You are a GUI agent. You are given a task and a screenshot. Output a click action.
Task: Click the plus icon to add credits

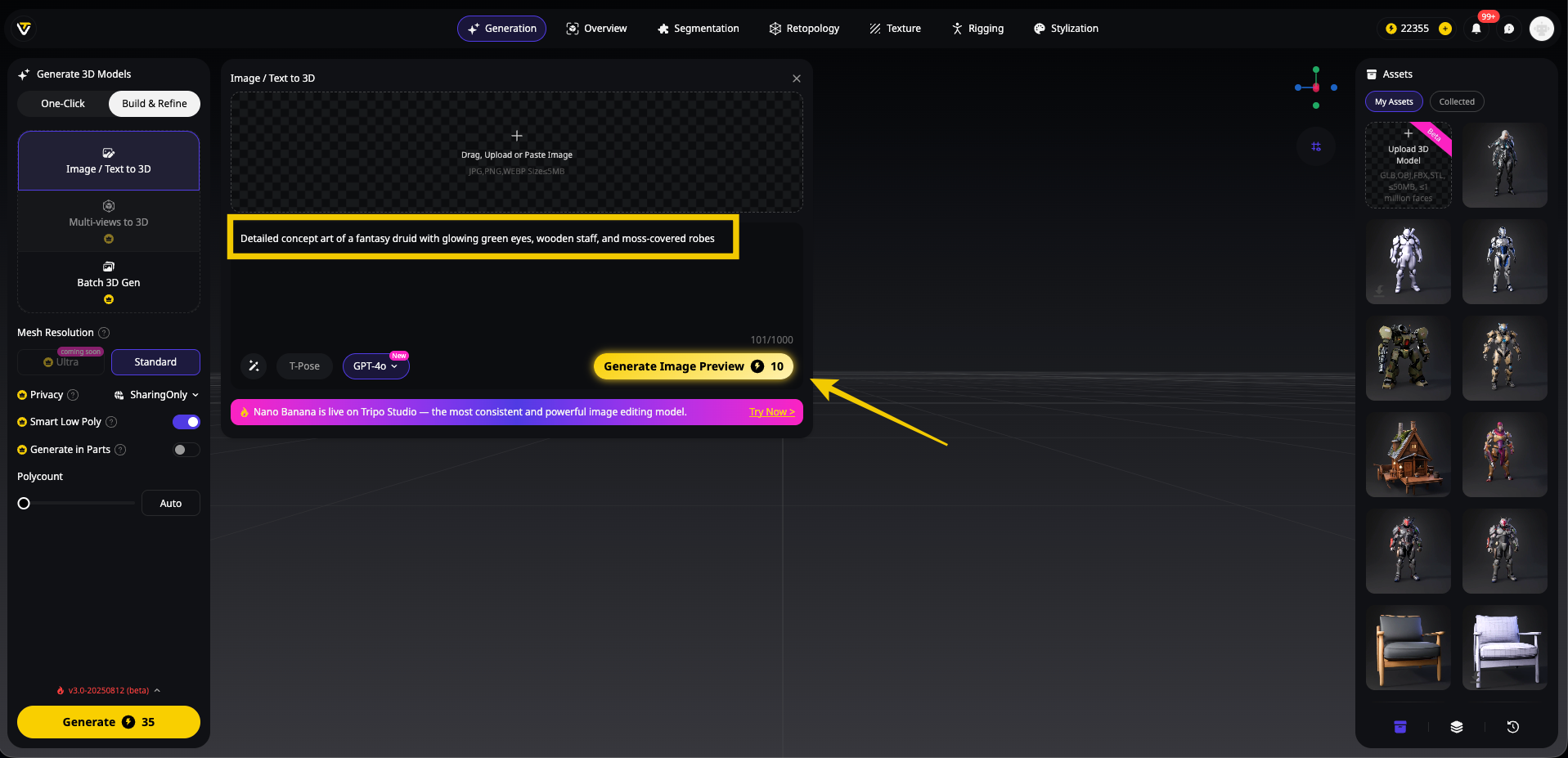[x=1445, y=29]
